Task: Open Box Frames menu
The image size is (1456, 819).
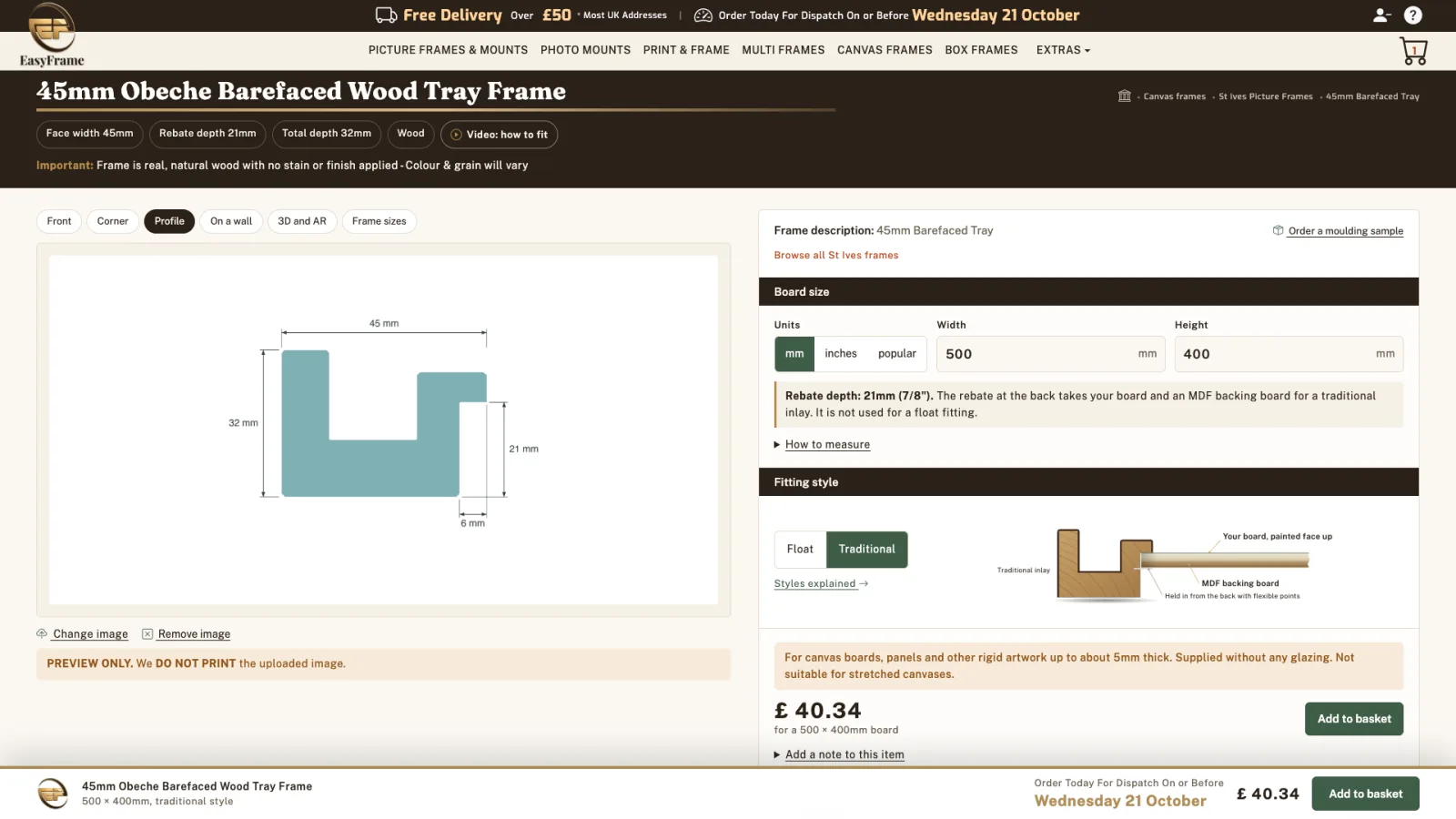Action: (981, 50)
